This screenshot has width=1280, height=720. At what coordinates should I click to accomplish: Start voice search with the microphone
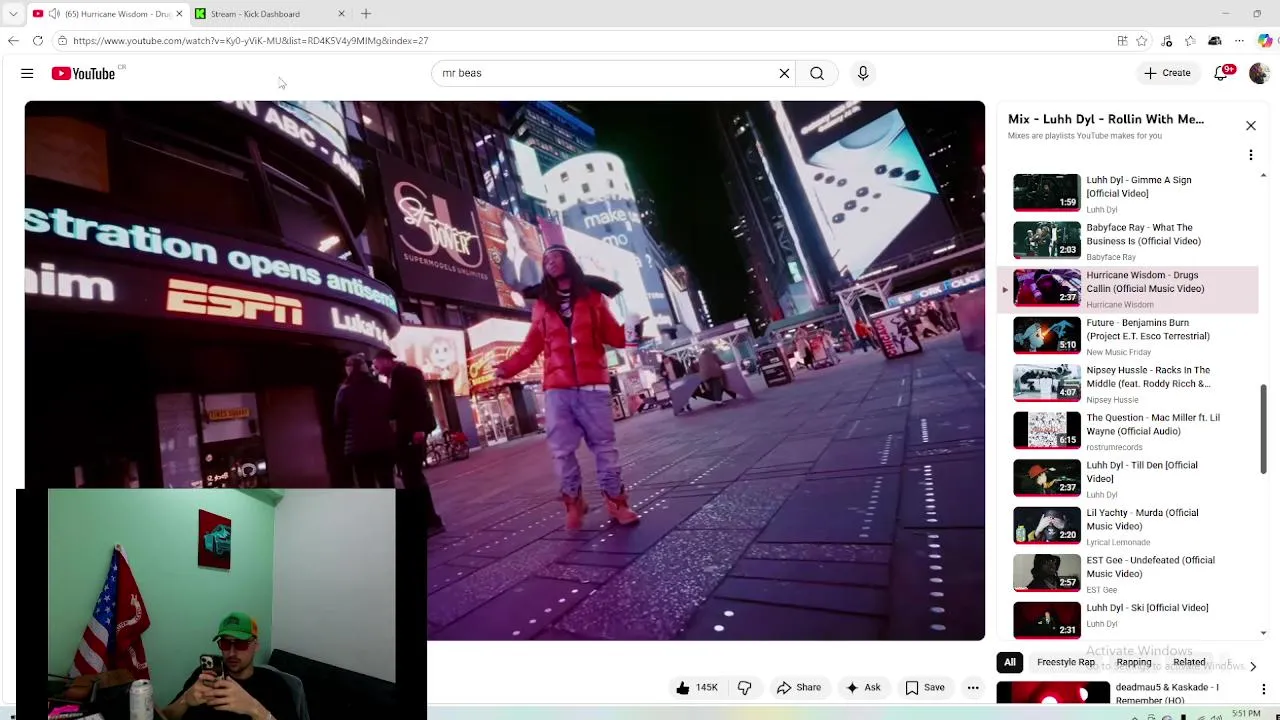pyautogui.click(x=863, y=73)
